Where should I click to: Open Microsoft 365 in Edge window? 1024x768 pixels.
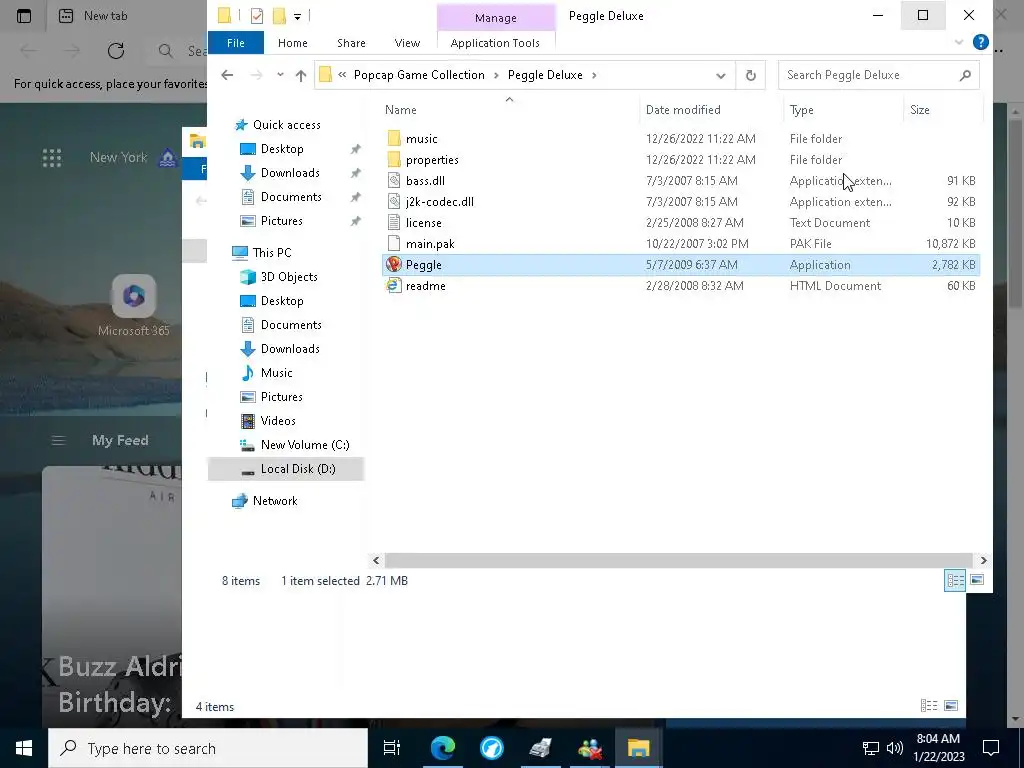(134, 306)
